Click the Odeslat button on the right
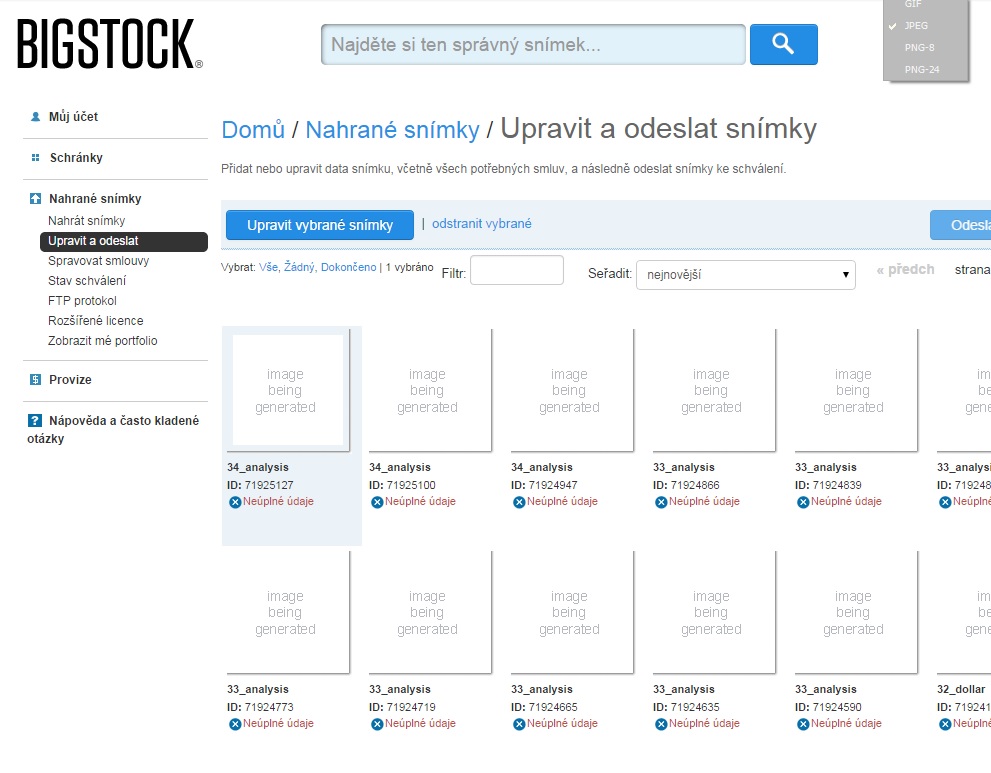Image resolution: width=991 pixels, height=773 pixels. click(x=961, y=225)
